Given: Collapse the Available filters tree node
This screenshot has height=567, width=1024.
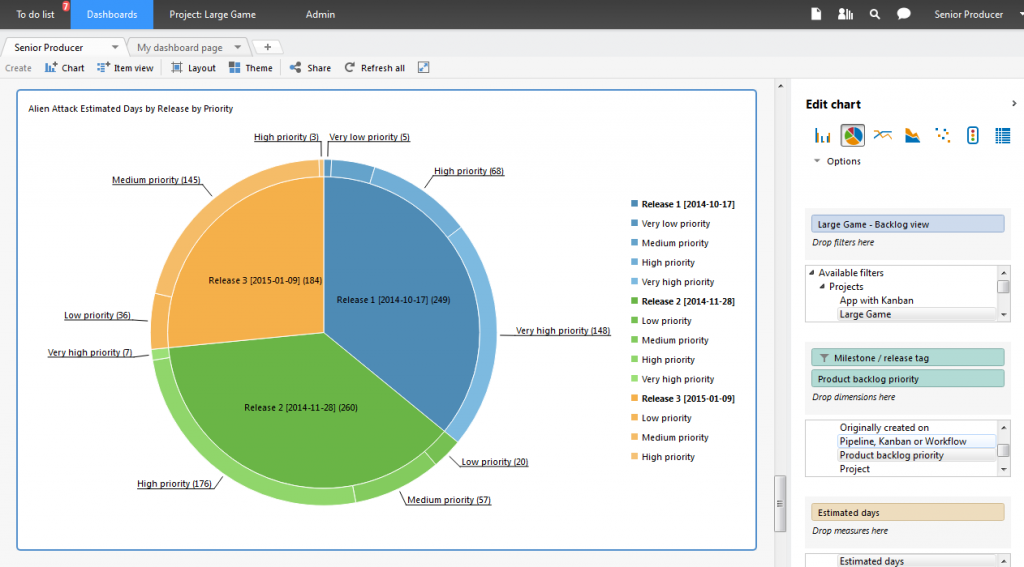Looking at the screenshot, I should point(811,273).
